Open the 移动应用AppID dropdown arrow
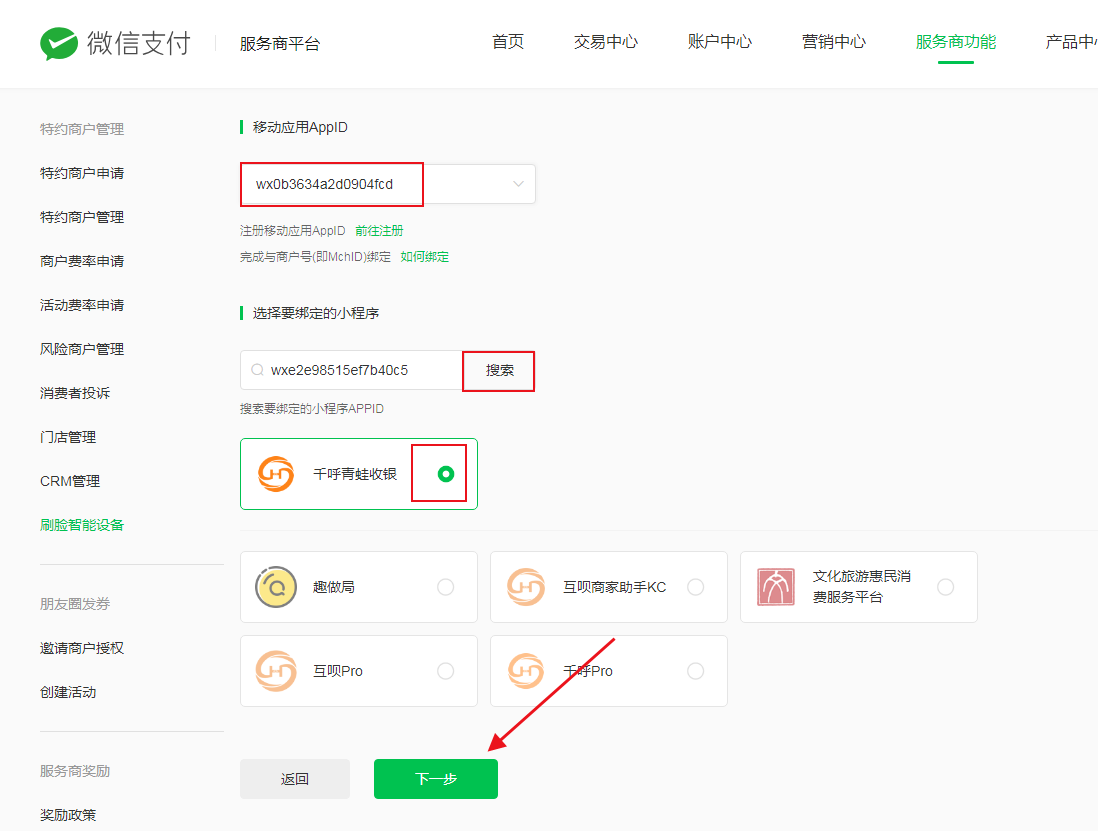 pyautogui.click(x=518, y=184)
